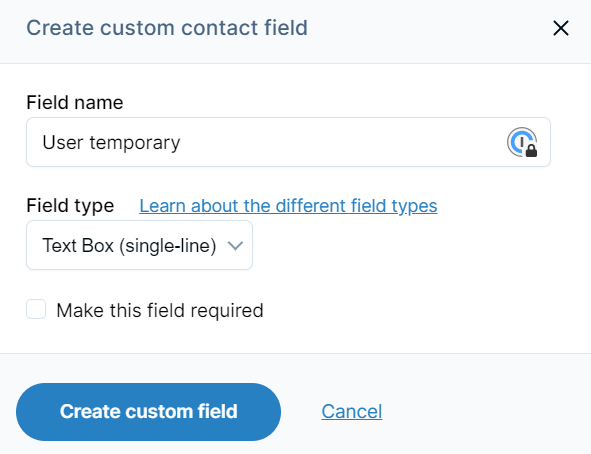Click the Field type label
The image size is (591, 454).
click(70, 206)
